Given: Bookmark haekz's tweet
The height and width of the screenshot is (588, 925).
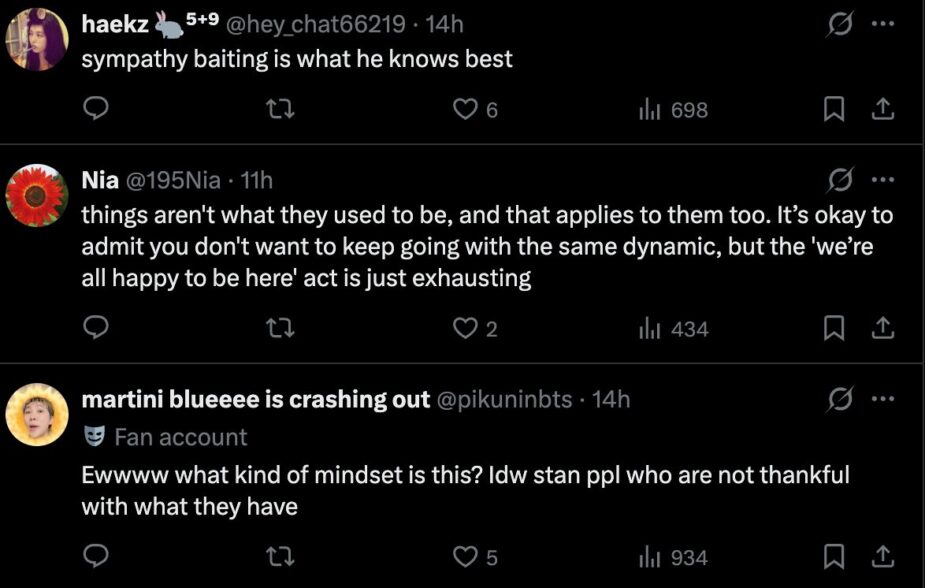Looking at the screenshot, I should [x=833, y=110].
